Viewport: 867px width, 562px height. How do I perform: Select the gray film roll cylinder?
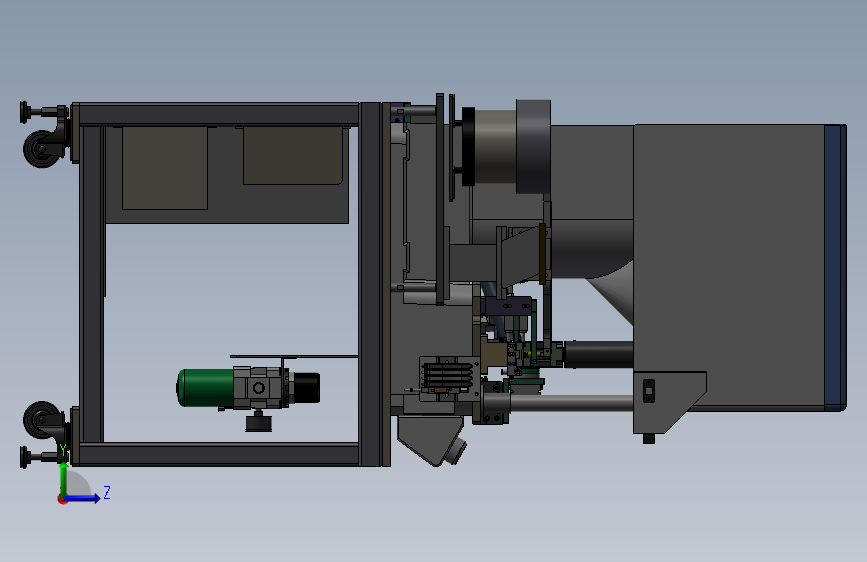click(495, 147)
